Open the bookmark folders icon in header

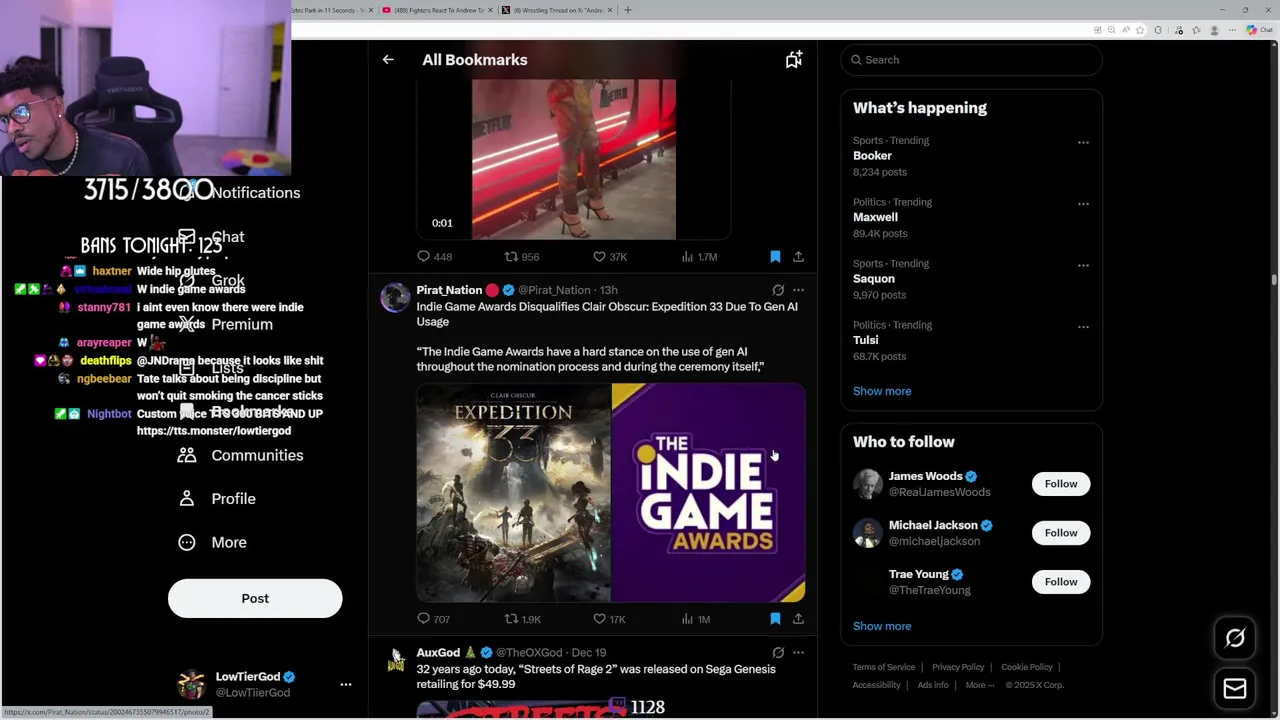click(x=793, y=60)
